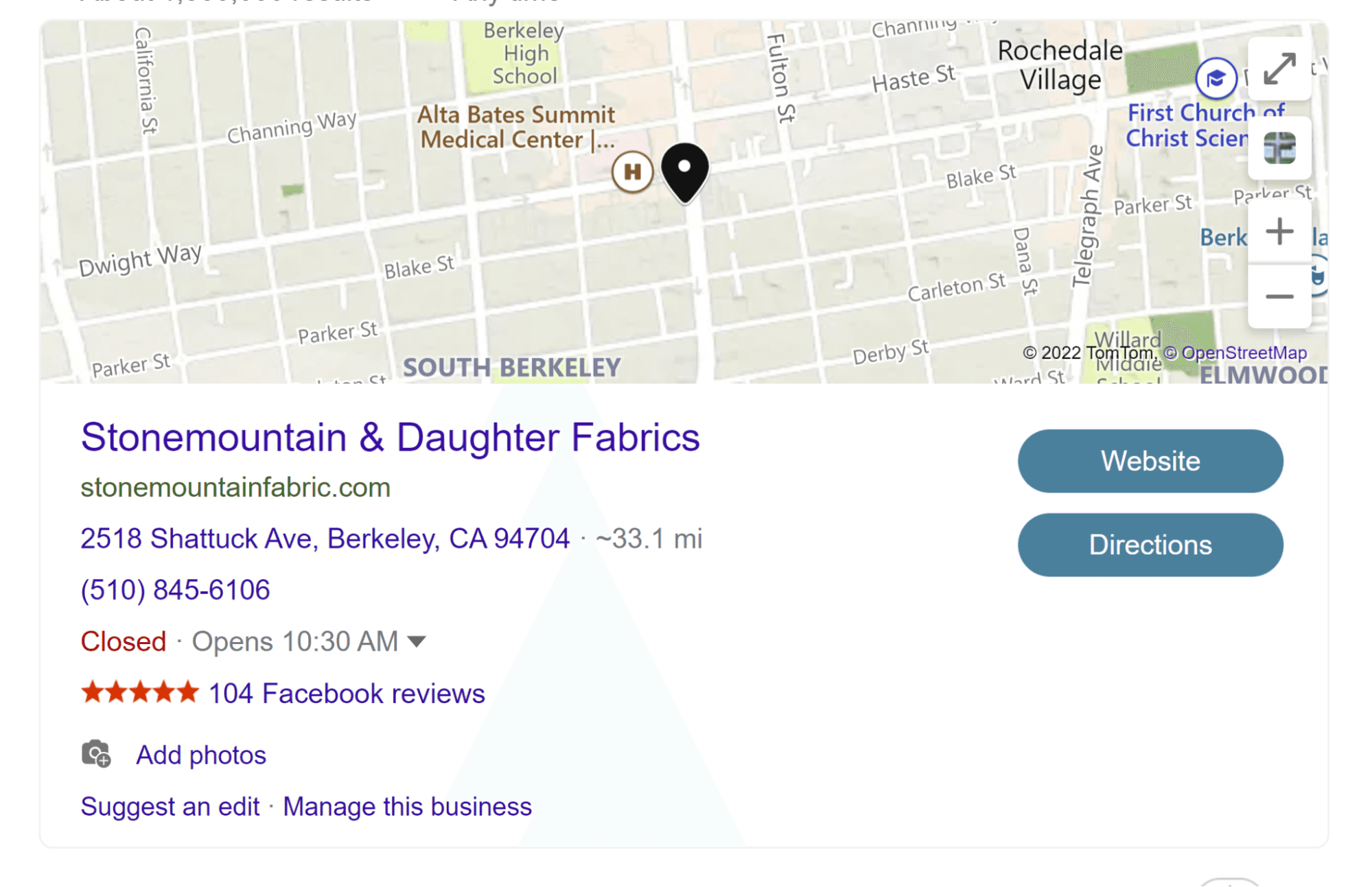This screenshot has width=1372, height=887.
Task: Click the school graduation cap marker
Action: (x=1216, y=78)
